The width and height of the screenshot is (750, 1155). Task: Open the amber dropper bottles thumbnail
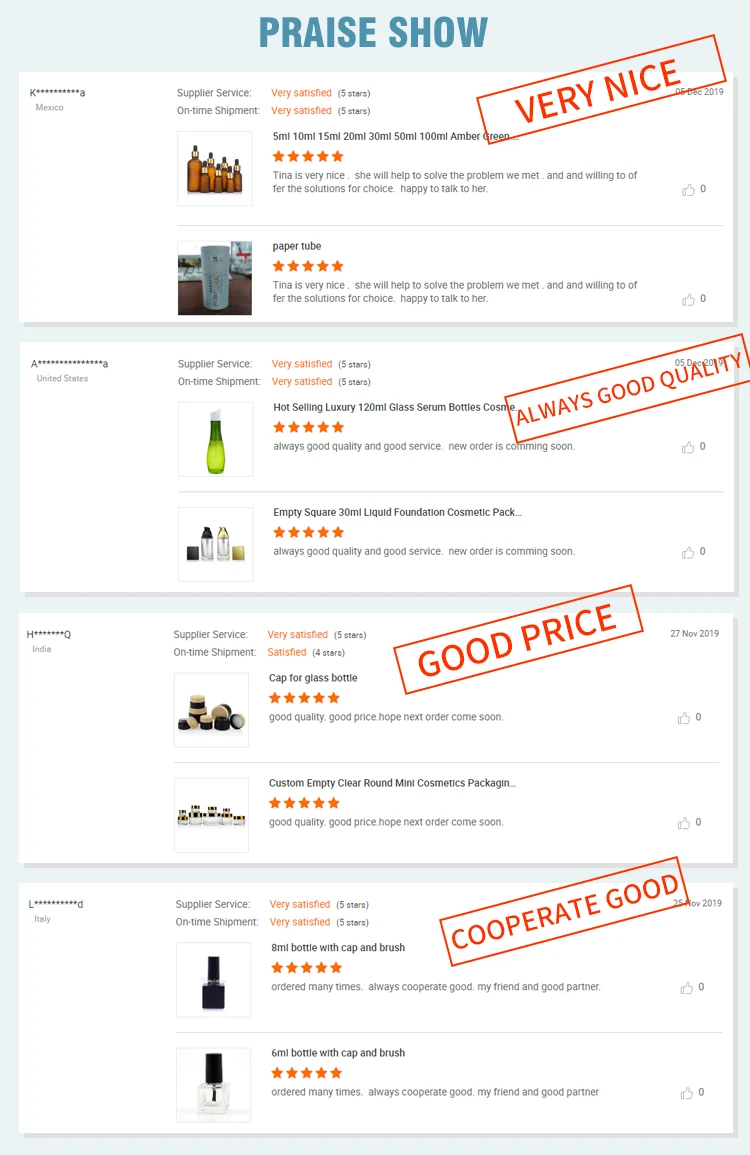click(x=214, y=169)
